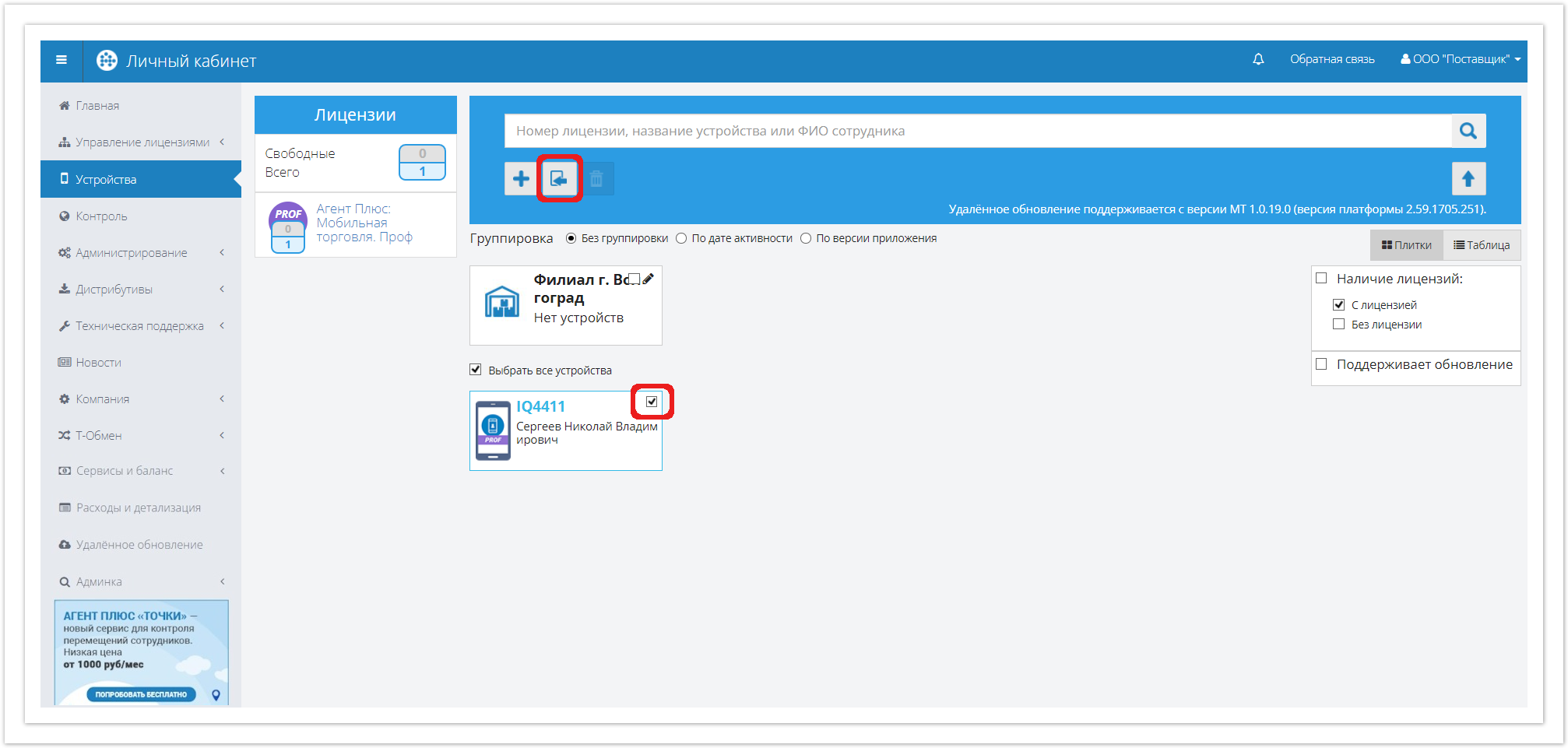Image resolution: width=1568 pixels, height=748 pixels.
Task: Click the hamburger menu icon
Action: 62,60
